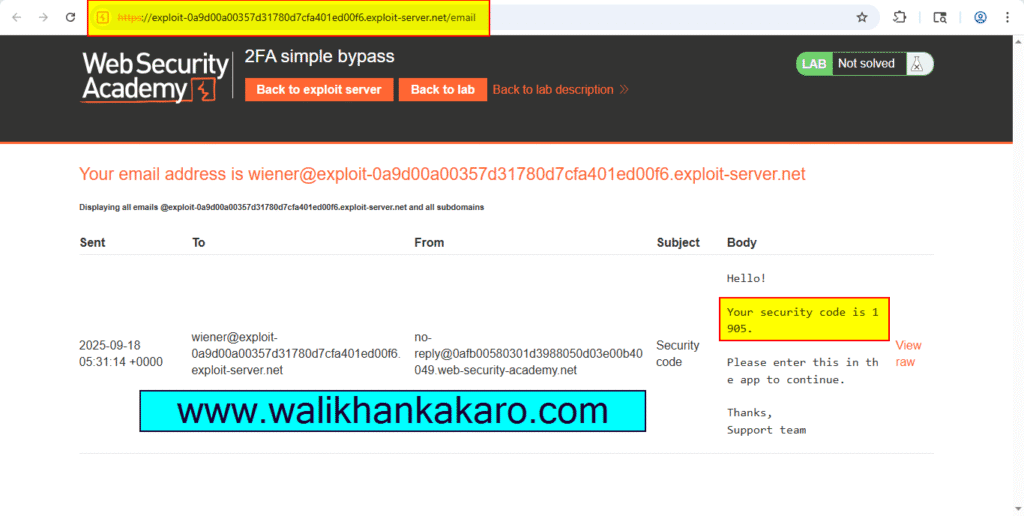Go forward with the browser forward arrow
The height and width of the screenshot is (516, 1024).
click(x=44, y=18)
